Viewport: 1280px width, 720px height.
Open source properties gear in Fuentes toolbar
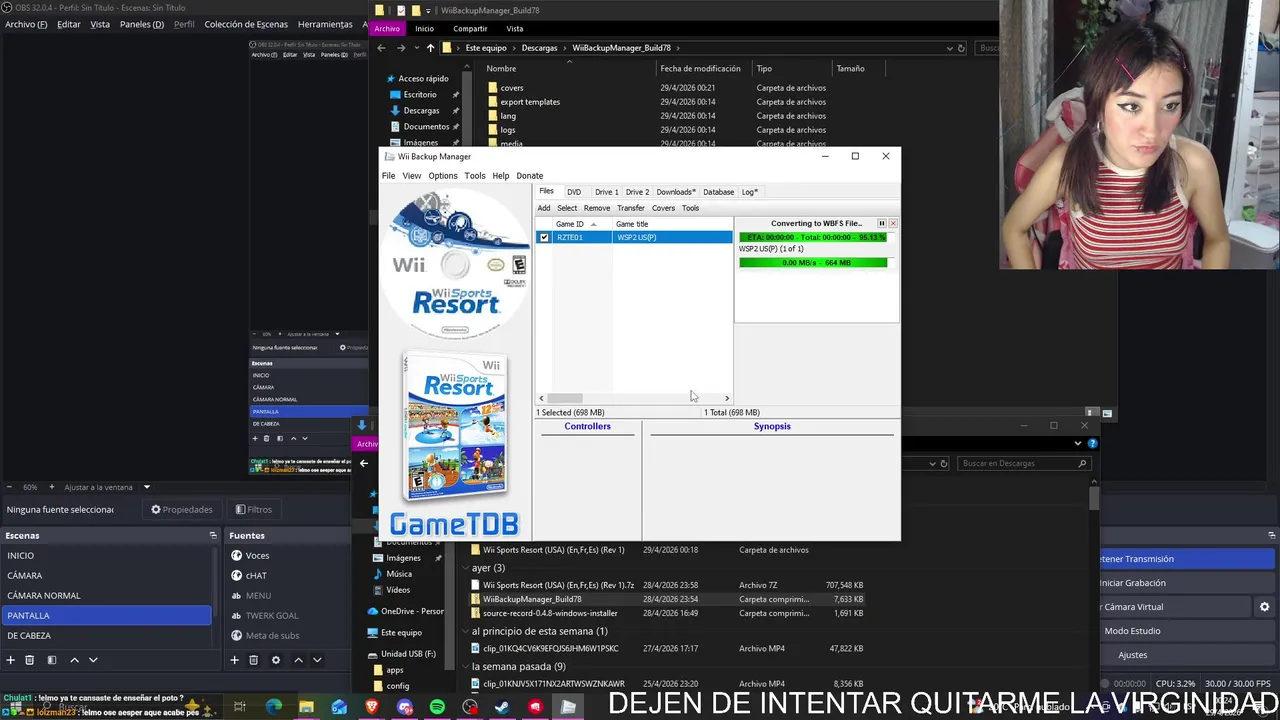click(275, 660)
